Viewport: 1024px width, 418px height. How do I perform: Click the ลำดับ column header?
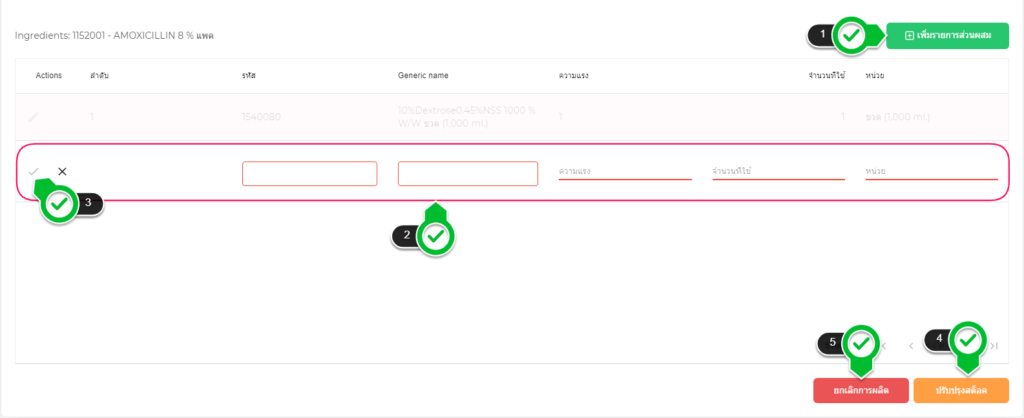tap(99, 76)
